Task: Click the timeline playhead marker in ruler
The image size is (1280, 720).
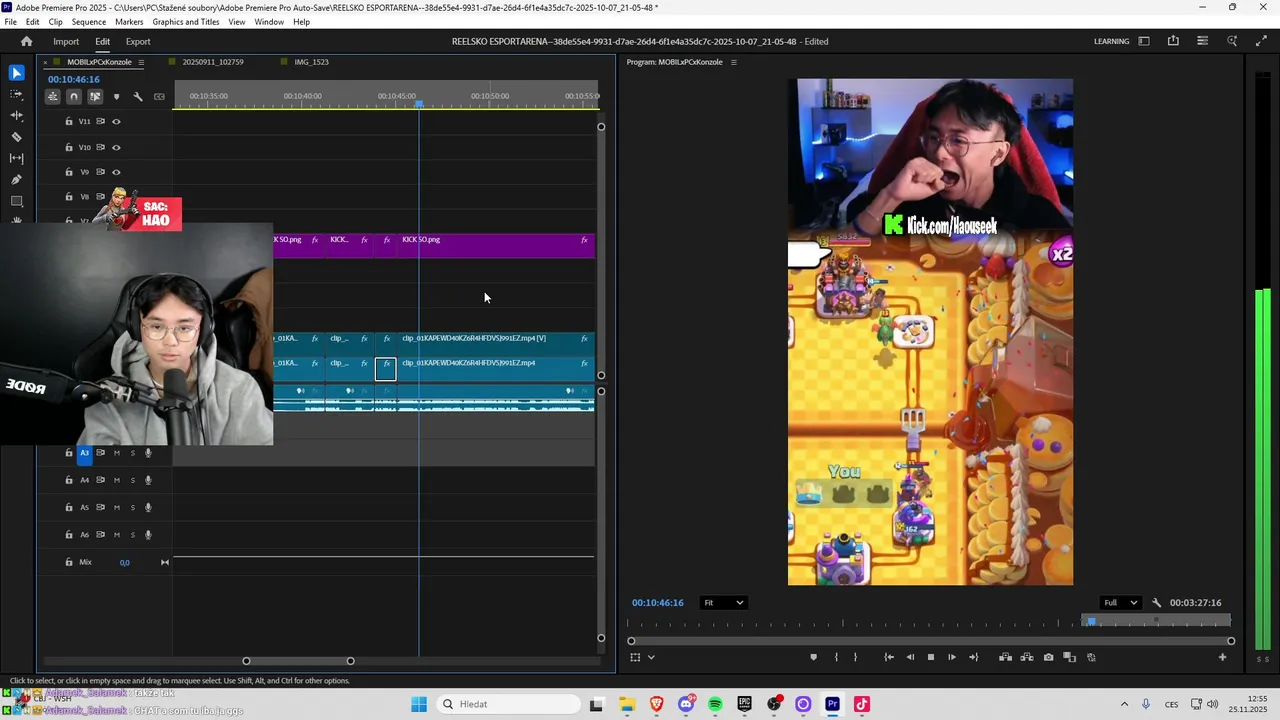Action: [419, 104]
